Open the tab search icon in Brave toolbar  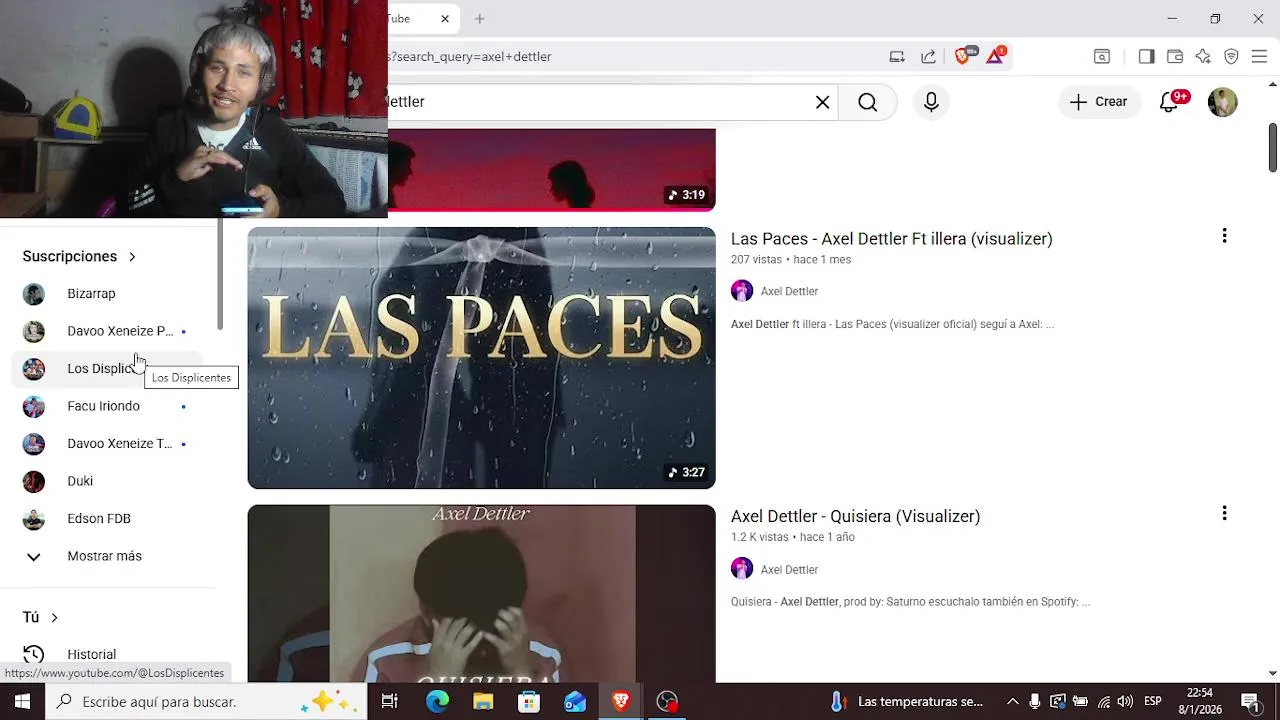pyautogui.click(x=1102, y=57)
